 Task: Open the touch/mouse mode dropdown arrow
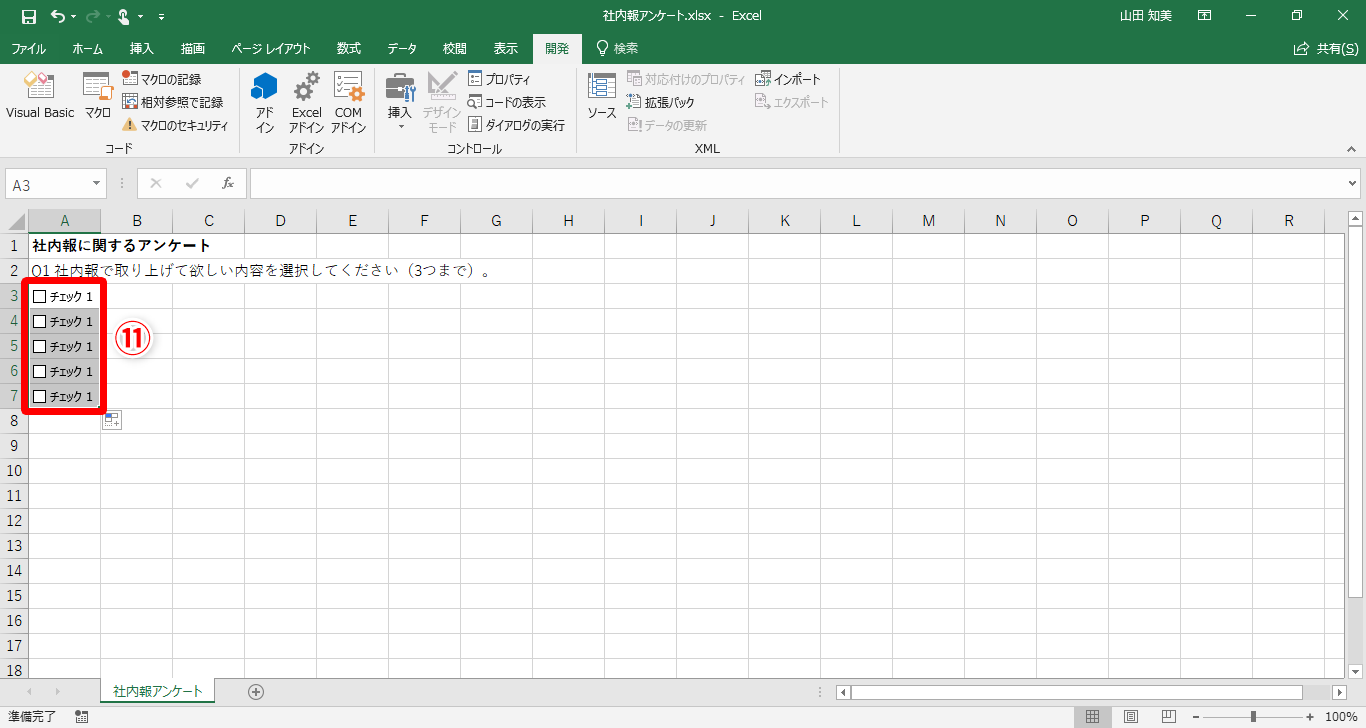140,16
